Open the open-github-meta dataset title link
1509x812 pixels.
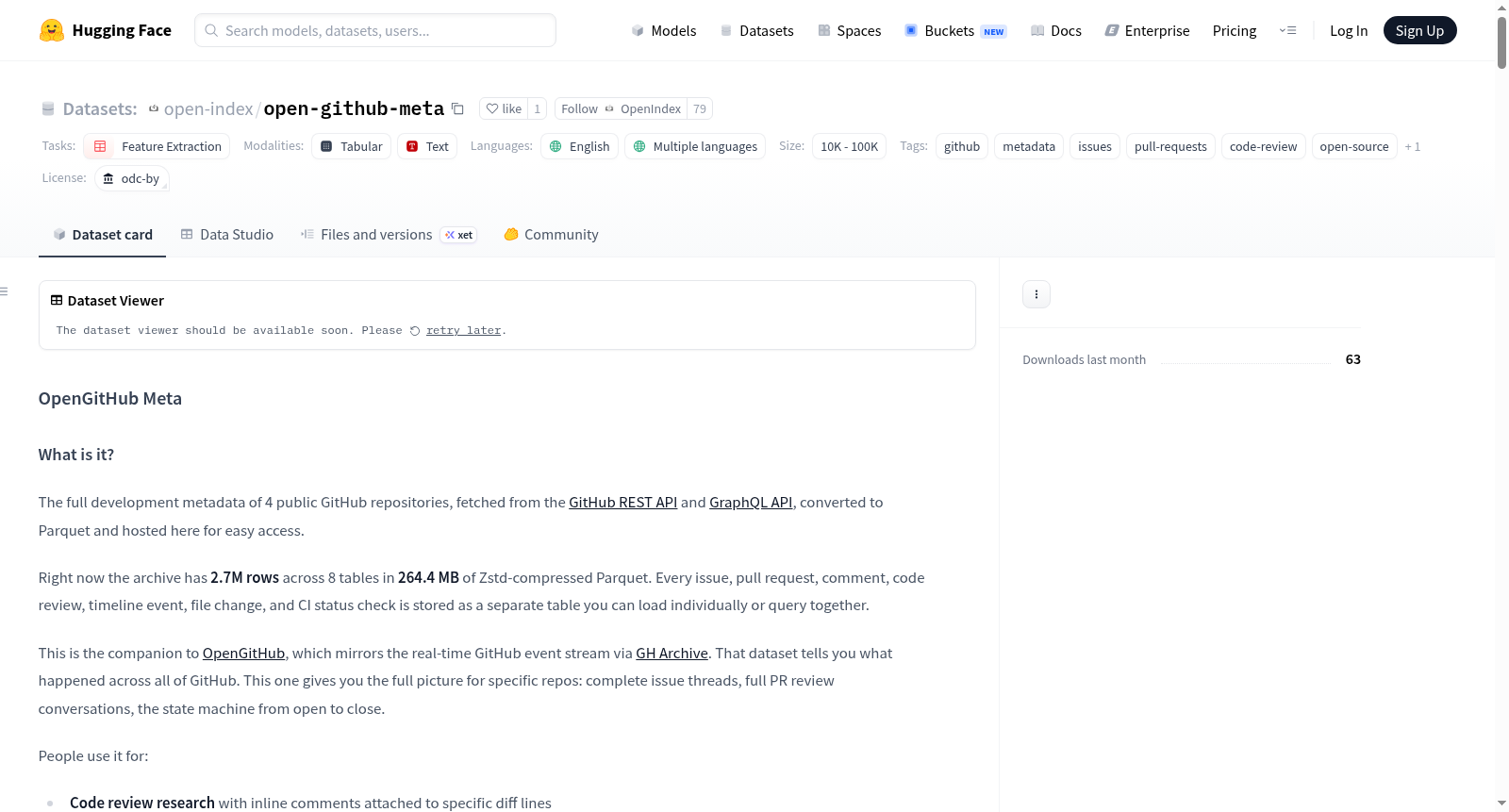354,108
